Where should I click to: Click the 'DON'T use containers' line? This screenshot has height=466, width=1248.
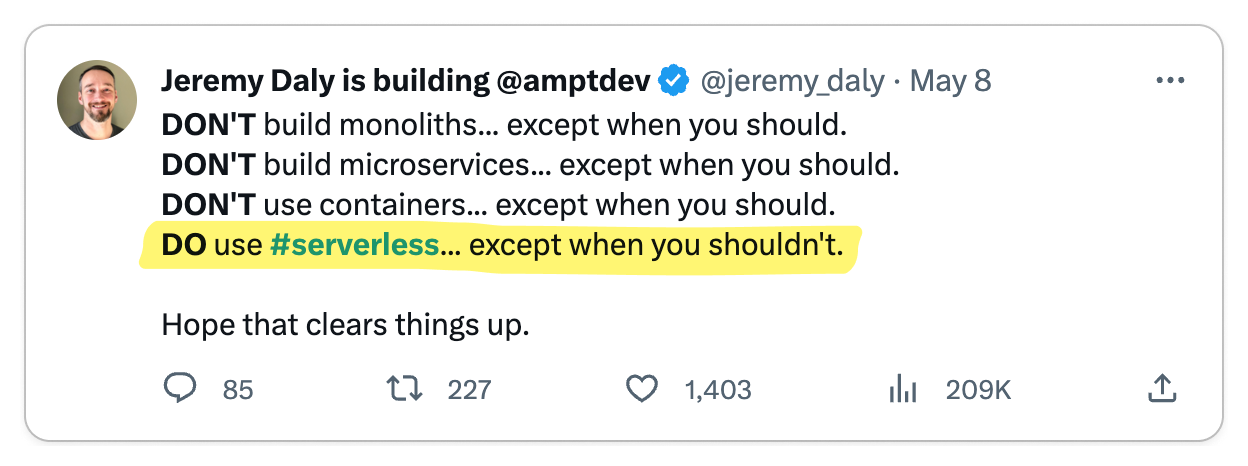click(498, 205)
